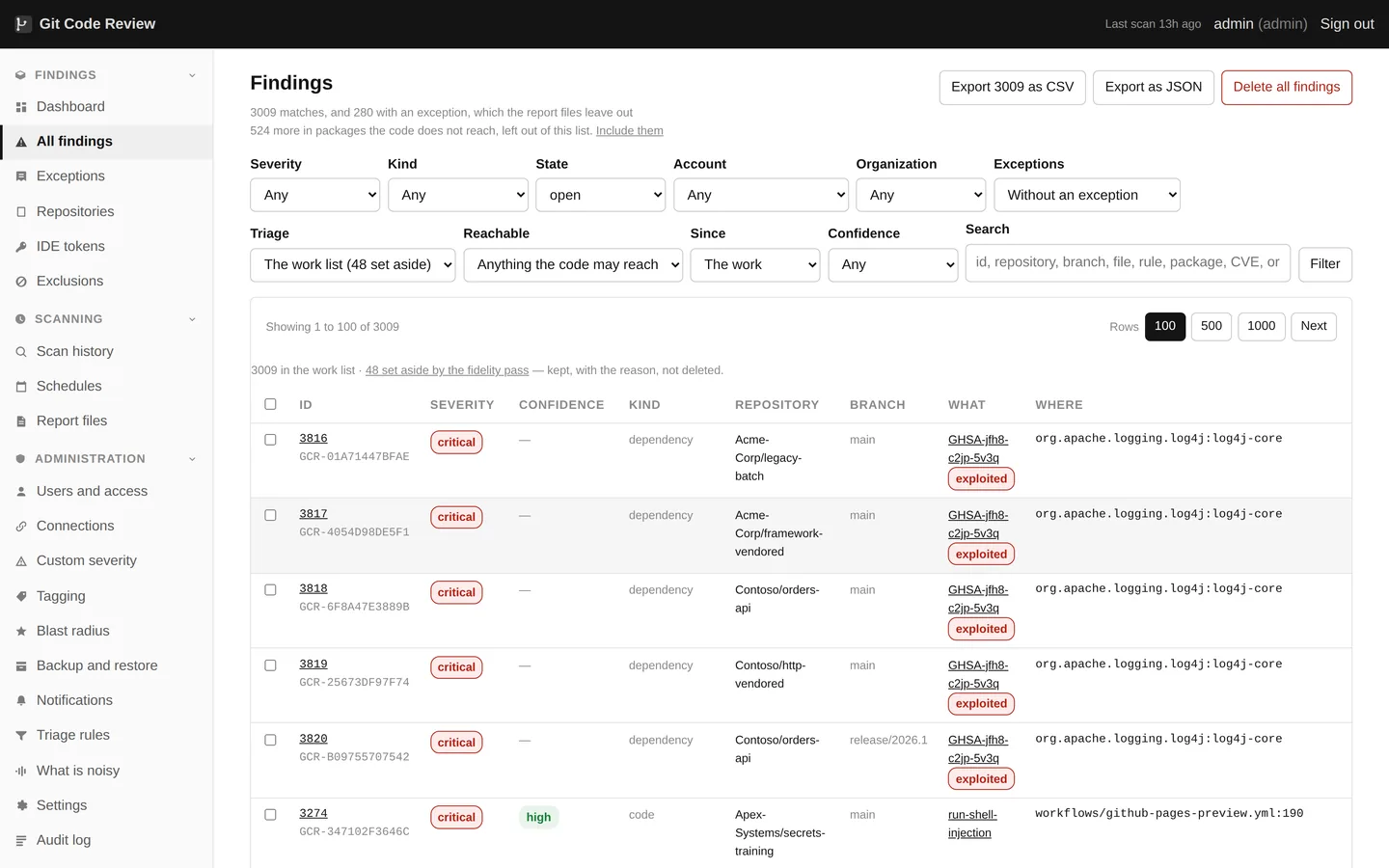Click the Connections link icon
The width and height of the screenshot is (1389, 868).
[x=21, y=527]
